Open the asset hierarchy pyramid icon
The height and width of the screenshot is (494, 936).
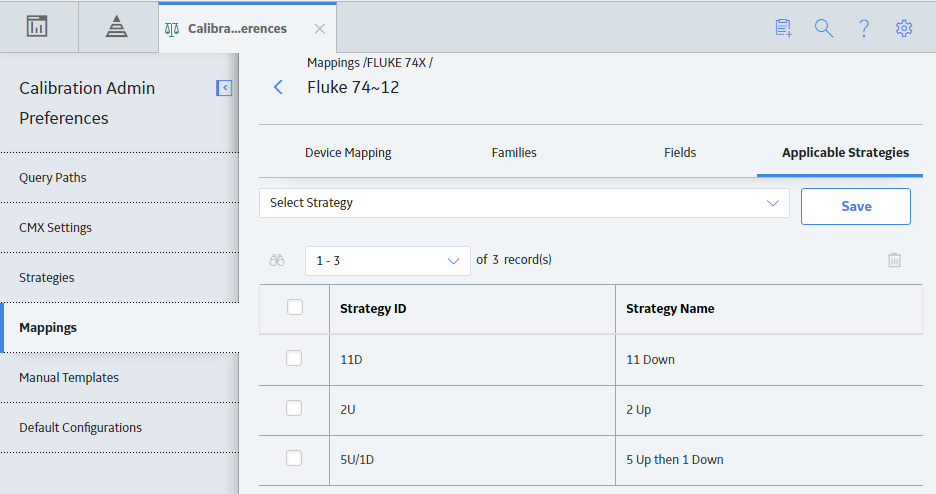tap(116, 27)
